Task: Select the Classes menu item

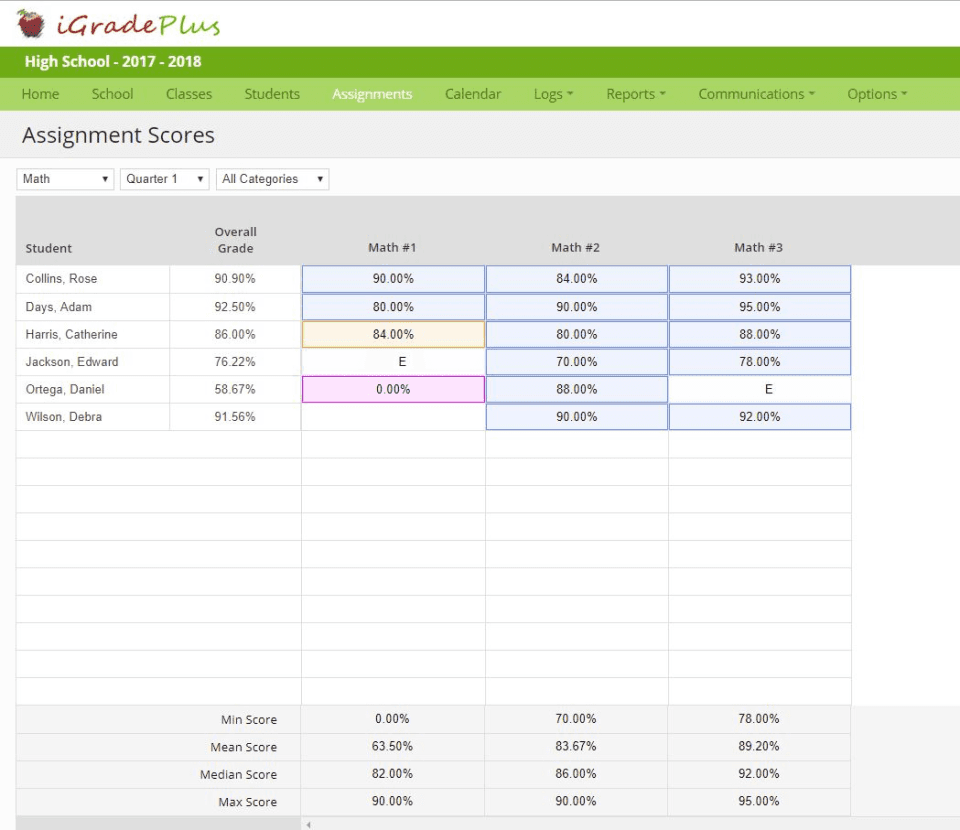Action: 188,93
